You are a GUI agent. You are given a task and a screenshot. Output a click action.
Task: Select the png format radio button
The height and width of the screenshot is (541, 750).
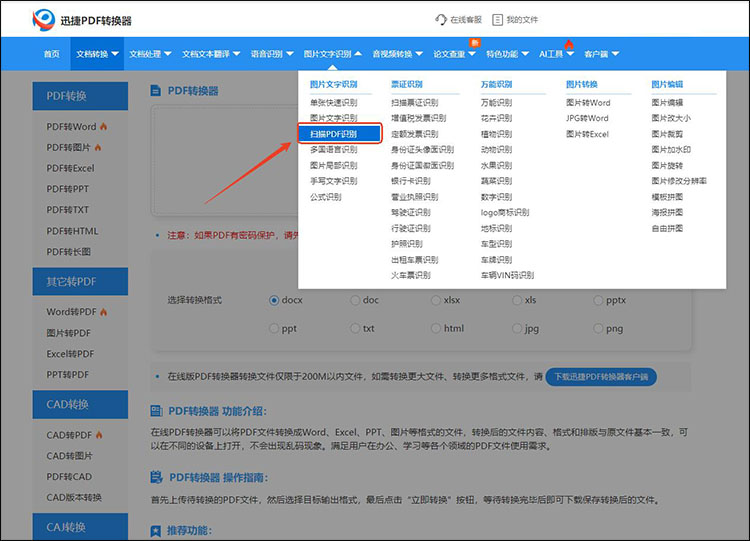pyautogui.click(x=598, y=329)
